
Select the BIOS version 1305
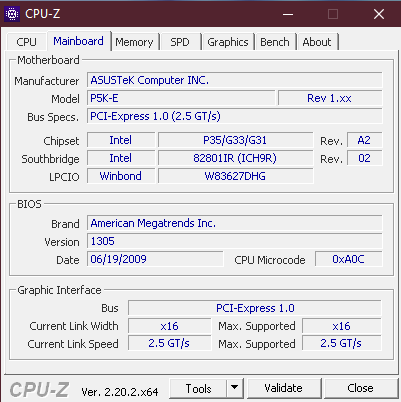(x=235, y=241)
